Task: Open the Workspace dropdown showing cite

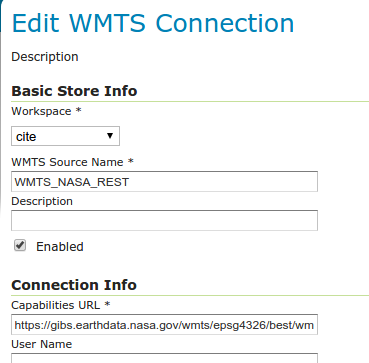Action: [65, 136]
